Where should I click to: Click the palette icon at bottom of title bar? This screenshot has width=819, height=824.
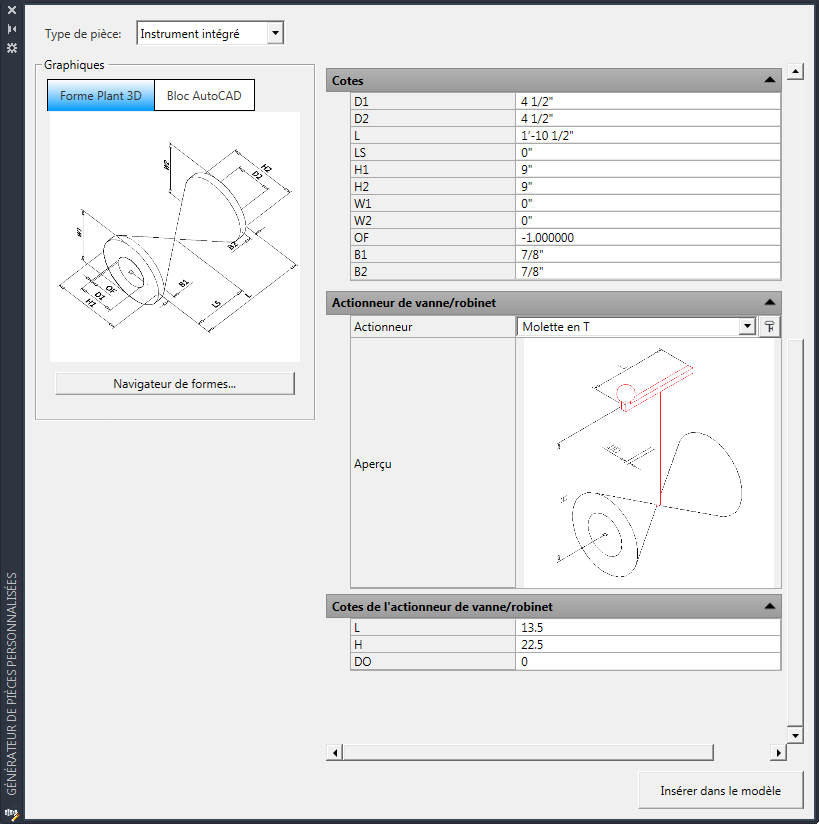[12, 814]
